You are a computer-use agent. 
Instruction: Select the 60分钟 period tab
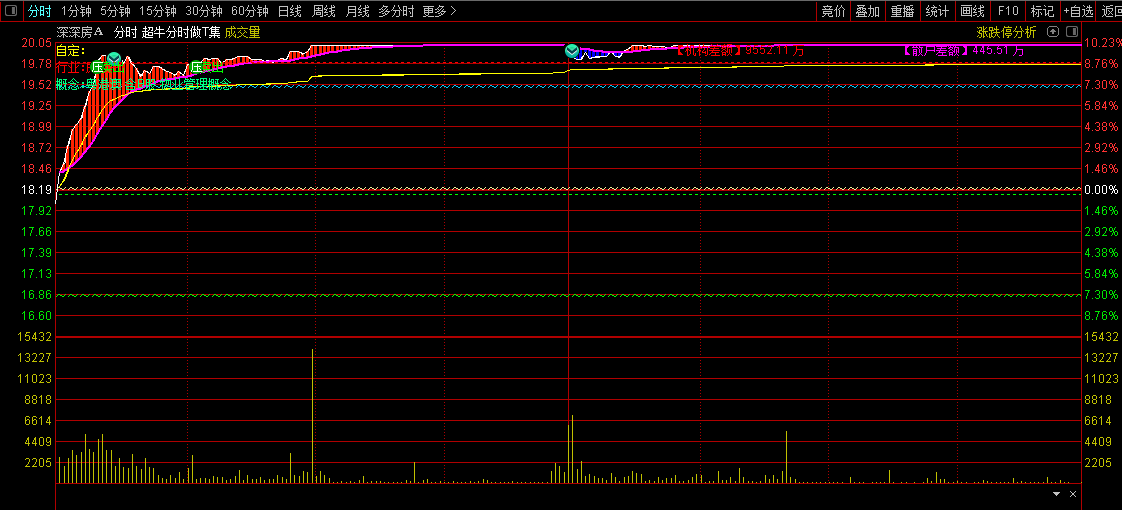[x=249, y=12]
